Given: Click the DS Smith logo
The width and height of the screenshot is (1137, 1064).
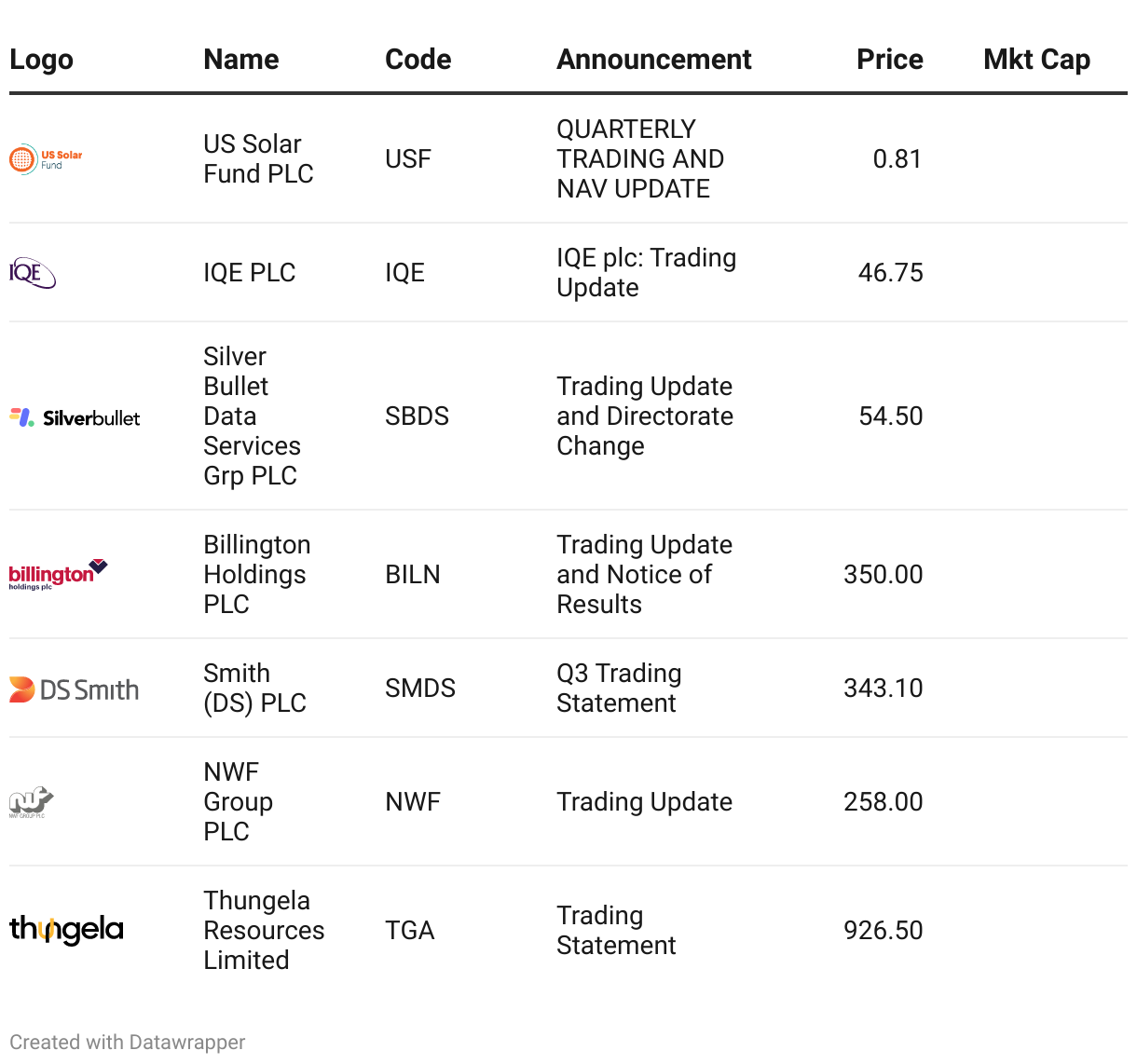Looking at the screenshot, I should coord(75,689).
